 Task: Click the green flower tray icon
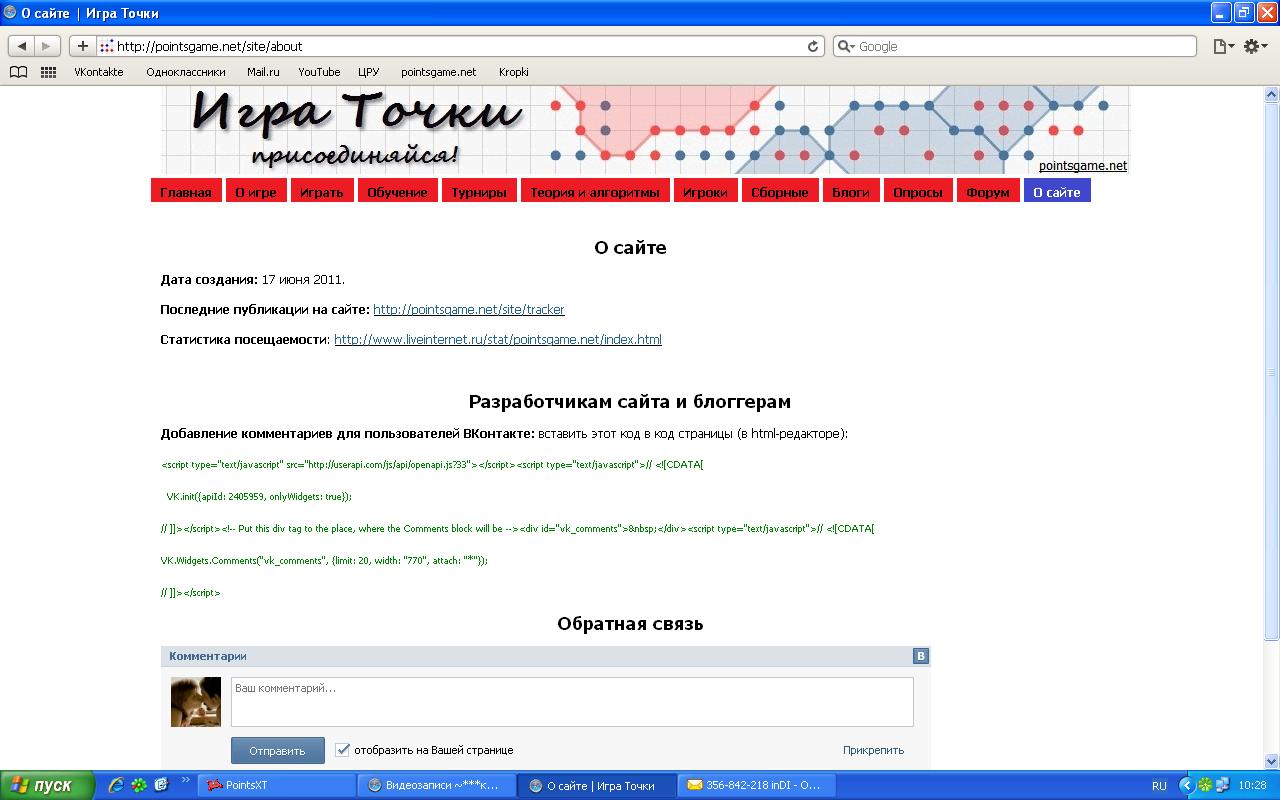[1205, 786]
